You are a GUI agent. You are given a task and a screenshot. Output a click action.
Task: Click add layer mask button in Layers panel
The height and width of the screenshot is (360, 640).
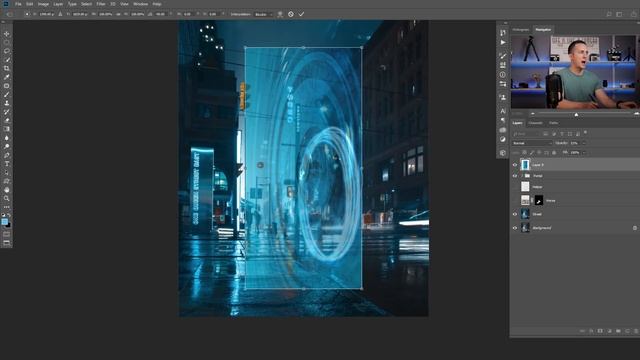click(x=600, y=331)
